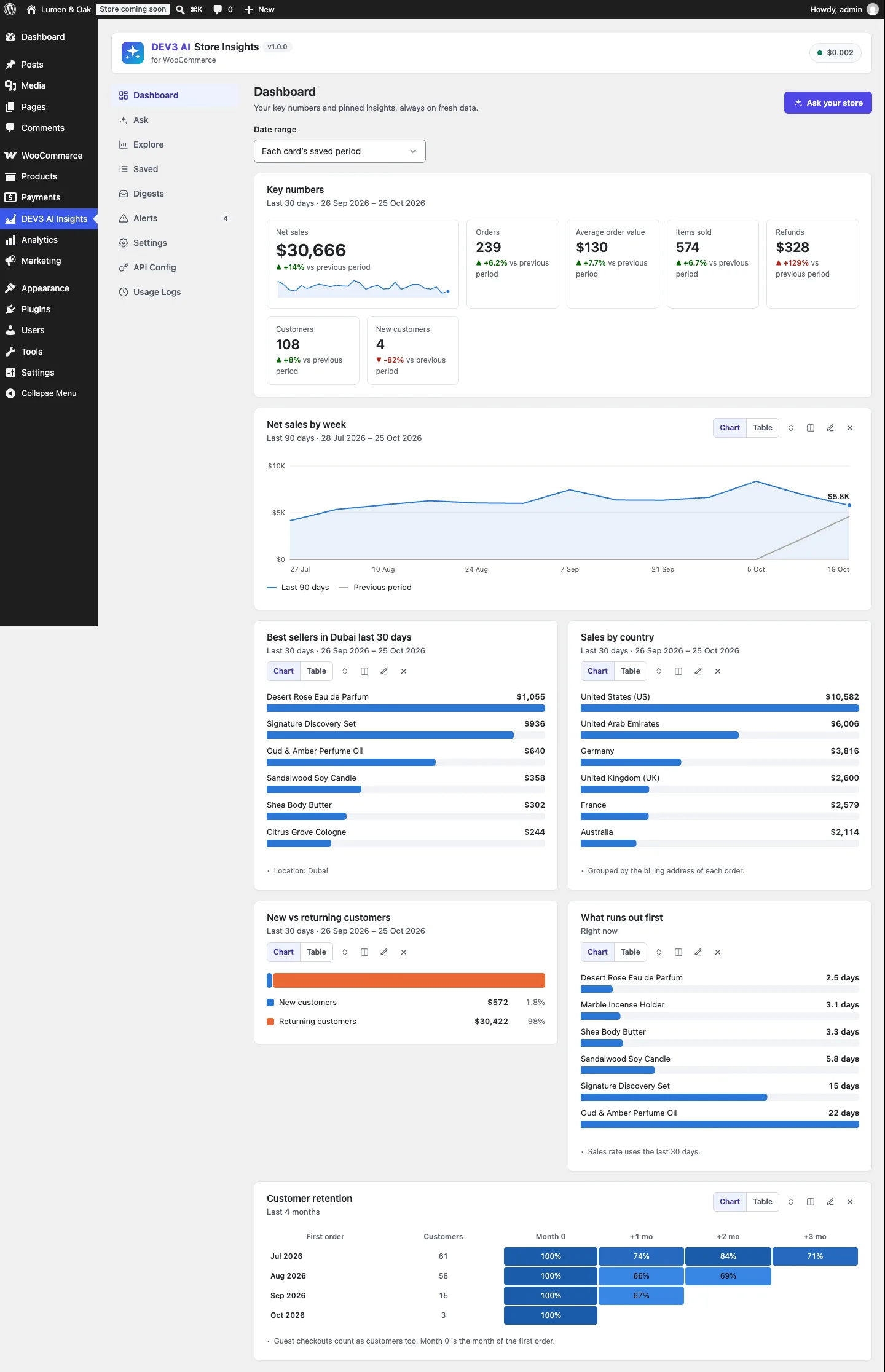Change width of Customer retention card
The width and height of the screenshot is (885, 1372).
811,1202
